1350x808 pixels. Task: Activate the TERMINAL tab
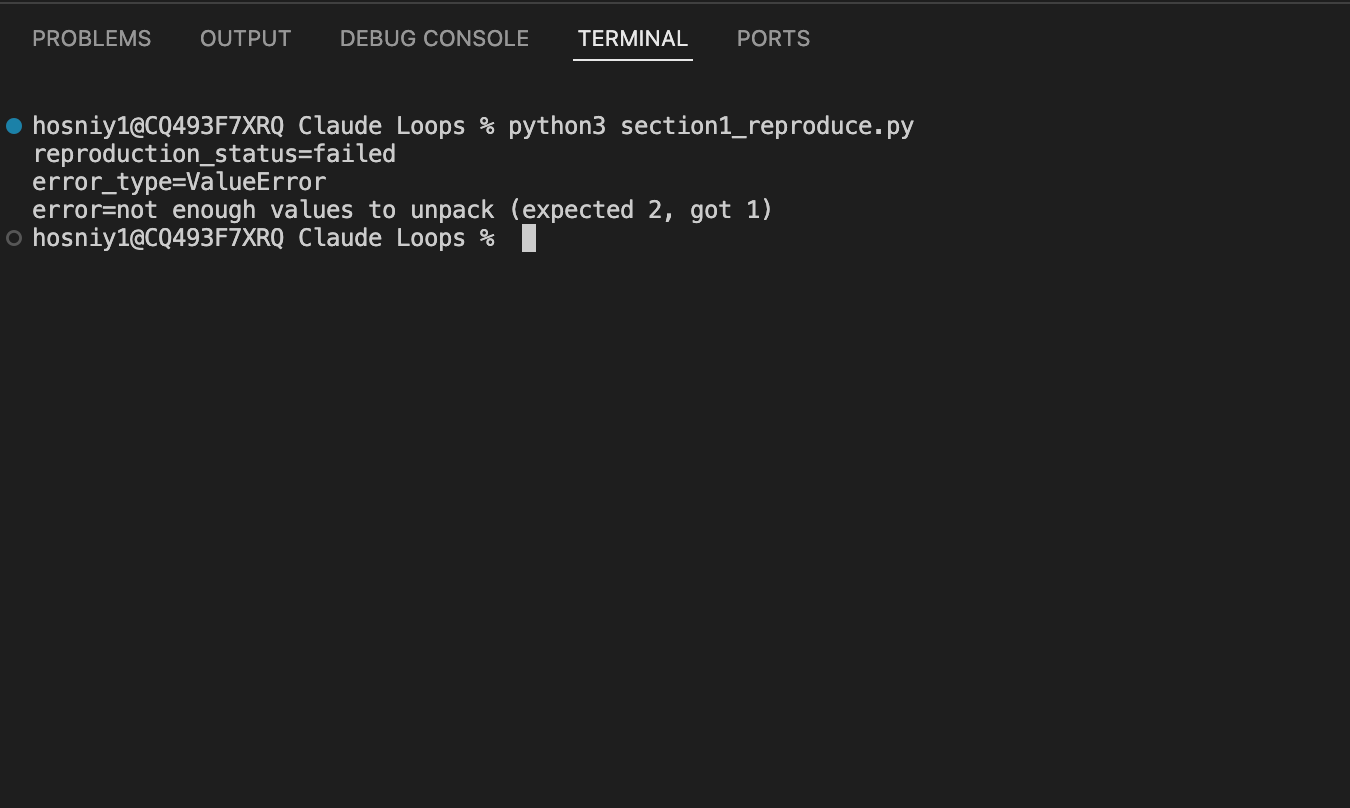click(x=633, y=39)
